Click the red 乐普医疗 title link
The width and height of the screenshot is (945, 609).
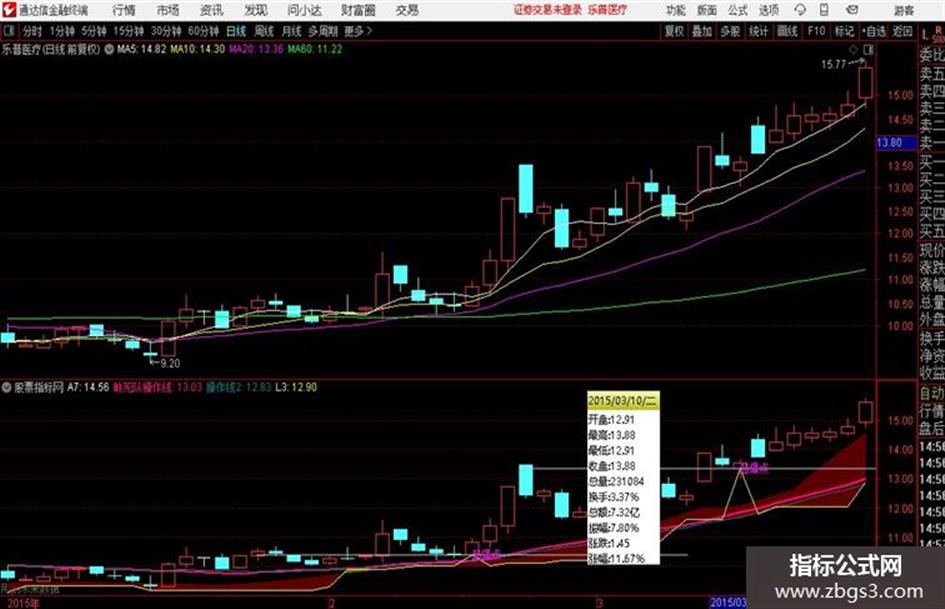coord(608,10)
